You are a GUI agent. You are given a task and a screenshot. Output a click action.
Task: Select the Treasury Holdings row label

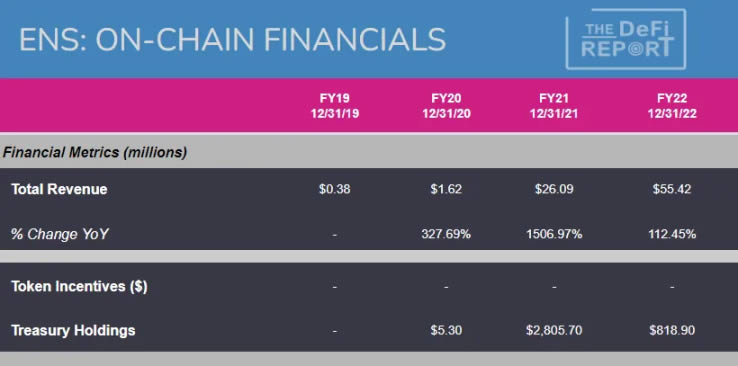coord(73,330)
